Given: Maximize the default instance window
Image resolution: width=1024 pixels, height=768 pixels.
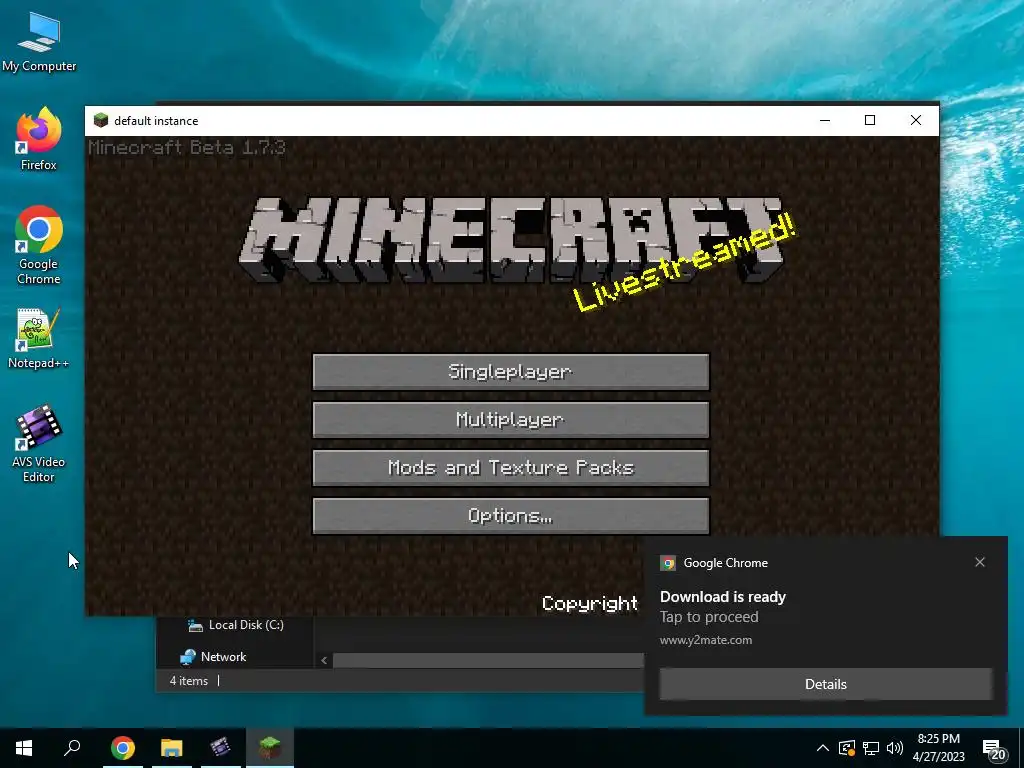Looking at the screenshot, I should point(870,120).
